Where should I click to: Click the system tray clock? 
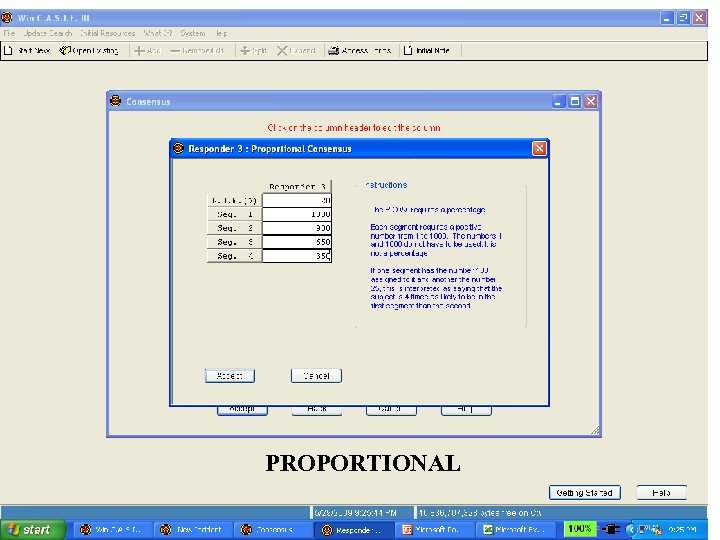[683, 529]
